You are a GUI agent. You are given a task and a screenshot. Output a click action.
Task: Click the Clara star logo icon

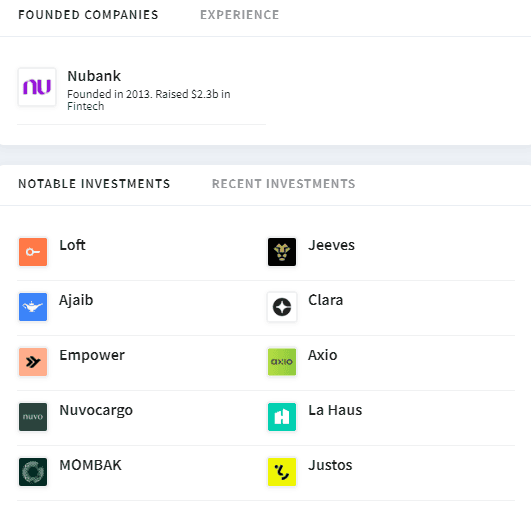(282, 307)
